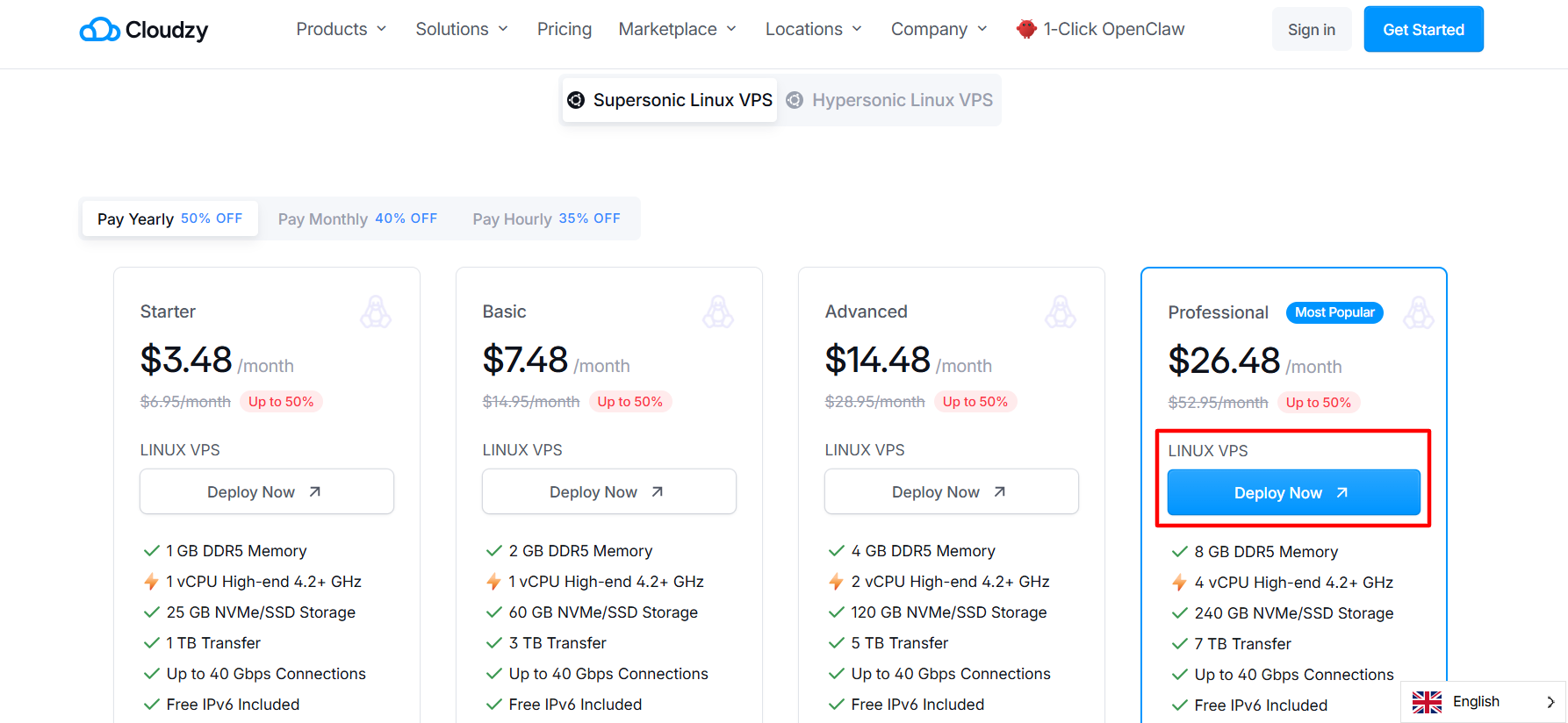Screen dimensions: 1568x723
Task: Deploy the Professional plan
Action: pyautogui.click(x=1294, y=492)
